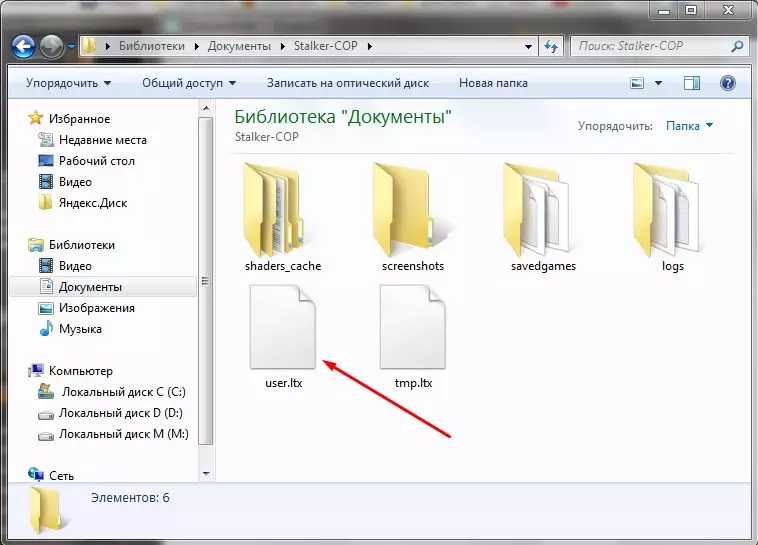The height and width of the screenshot is (545, 758).
Task: Open the view options dropdown arrow
Action: pos(658,83)
